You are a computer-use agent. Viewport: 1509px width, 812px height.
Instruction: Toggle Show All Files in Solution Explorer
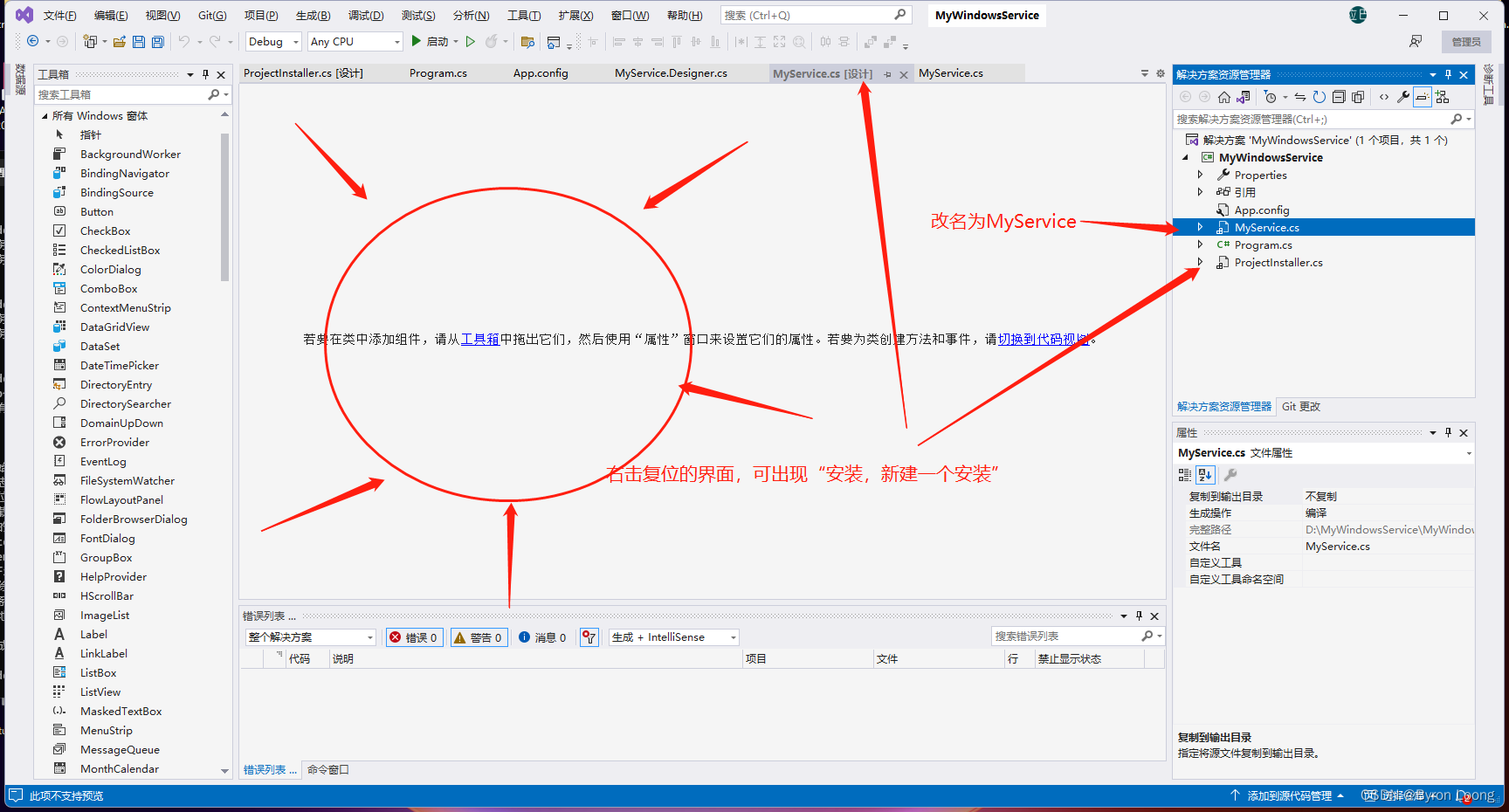(1358, 97)
